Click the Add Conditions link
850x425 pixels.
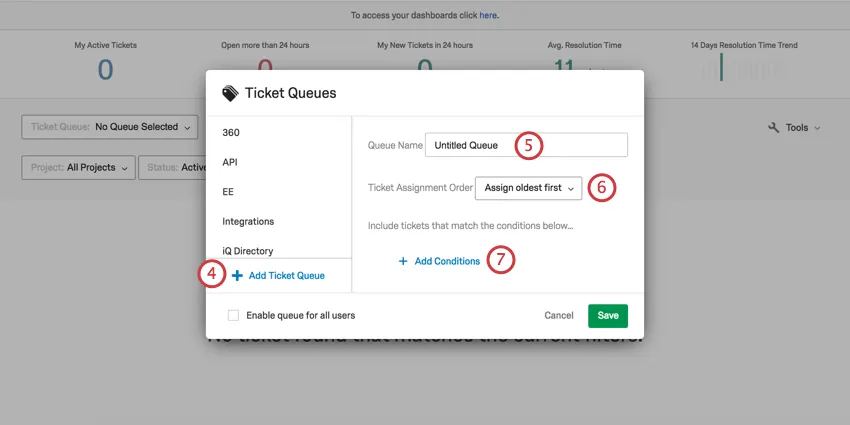click(447, 261)
